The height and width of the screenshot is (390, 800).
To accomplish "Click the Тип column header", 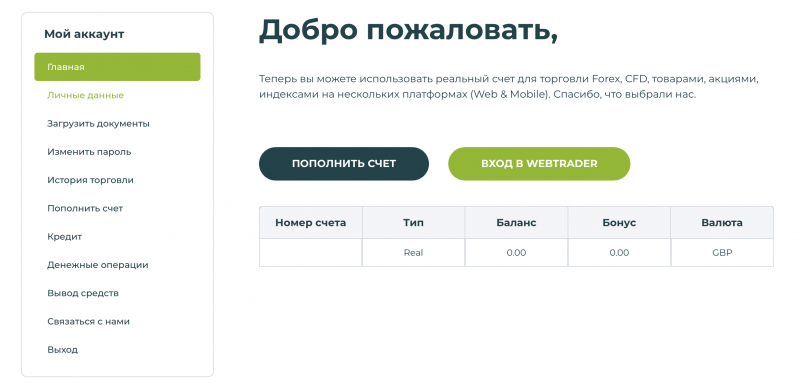I will [413, 223].
